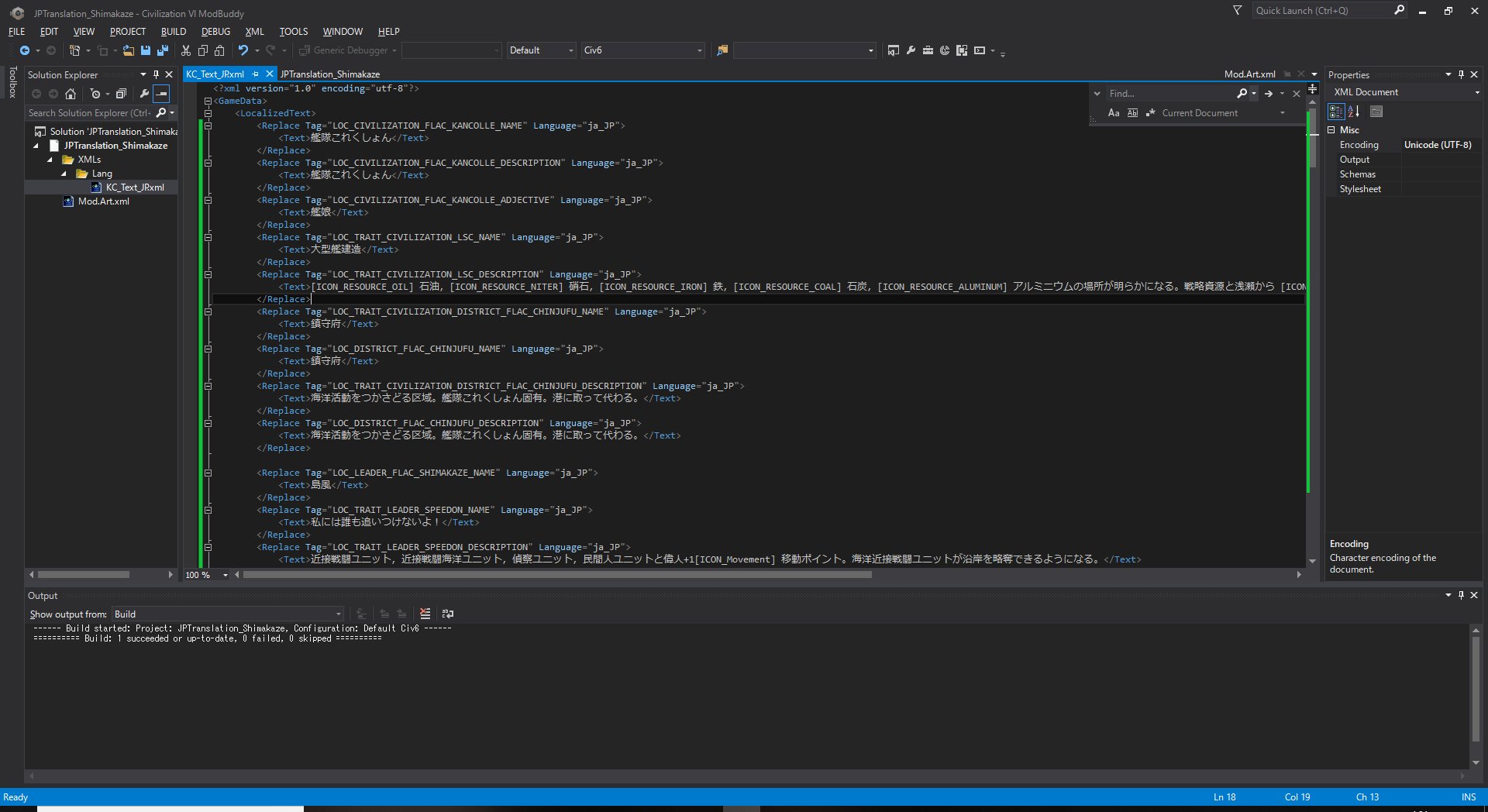Click the Copy icon in toolbar

[203, 50]
